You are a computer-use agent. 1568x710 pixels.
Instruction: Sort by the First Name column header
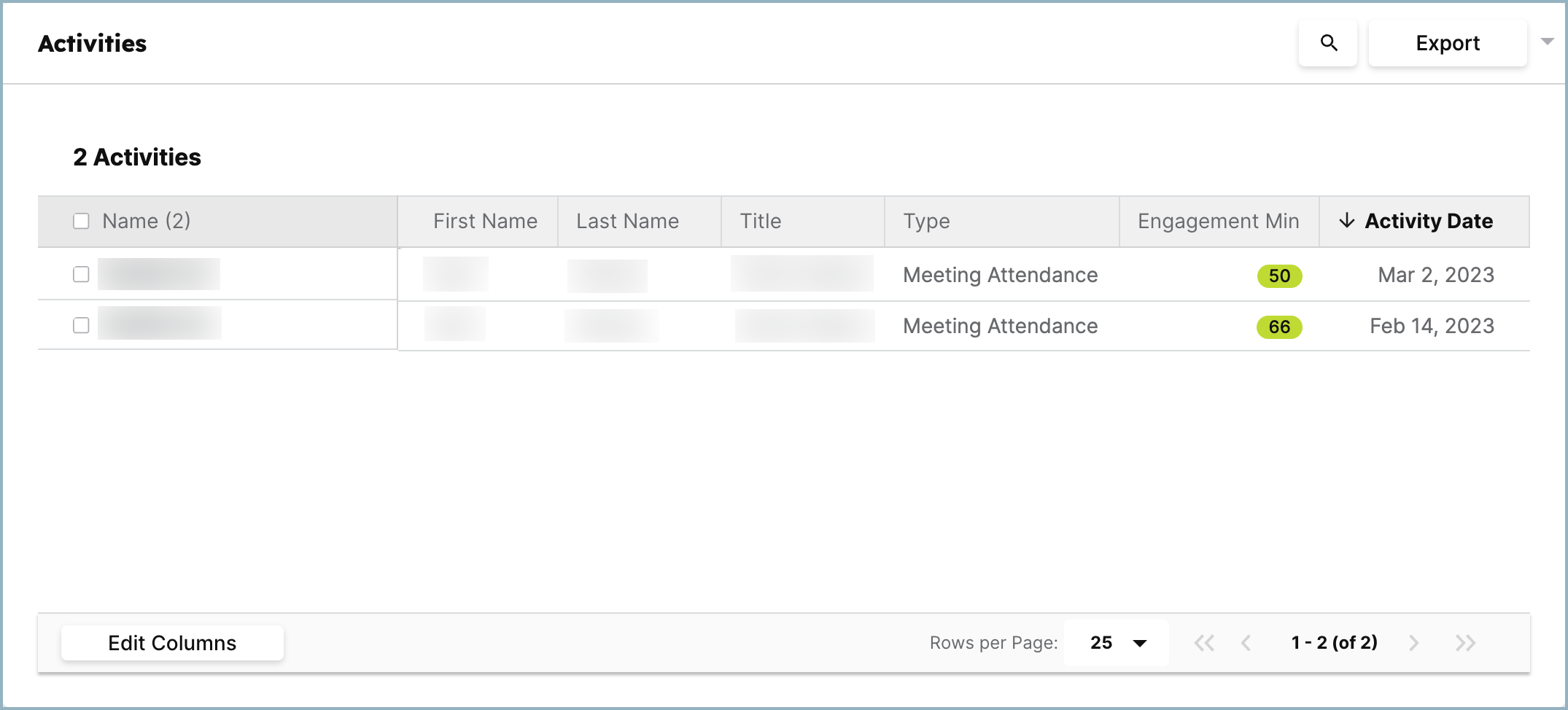(x=484, y=221)
